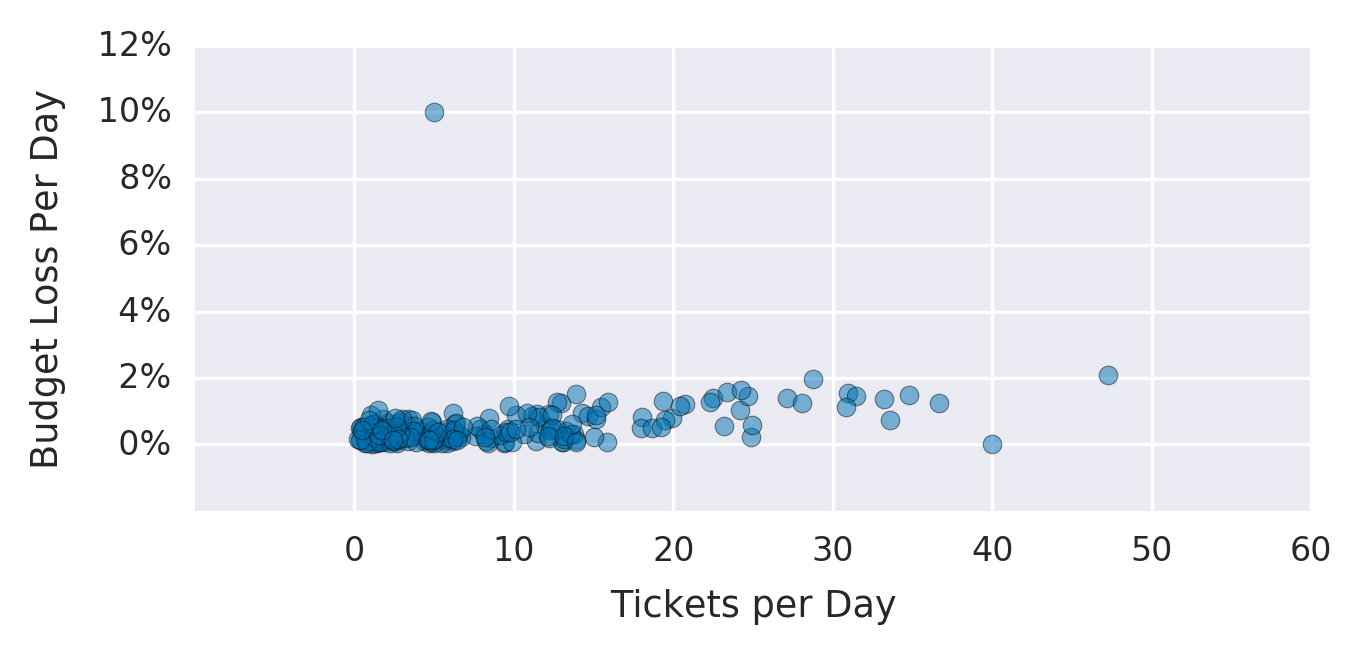The image size is (1362, 654).
Task: Click the 30 x-axis tick label
Action: [x=832, y=549]
